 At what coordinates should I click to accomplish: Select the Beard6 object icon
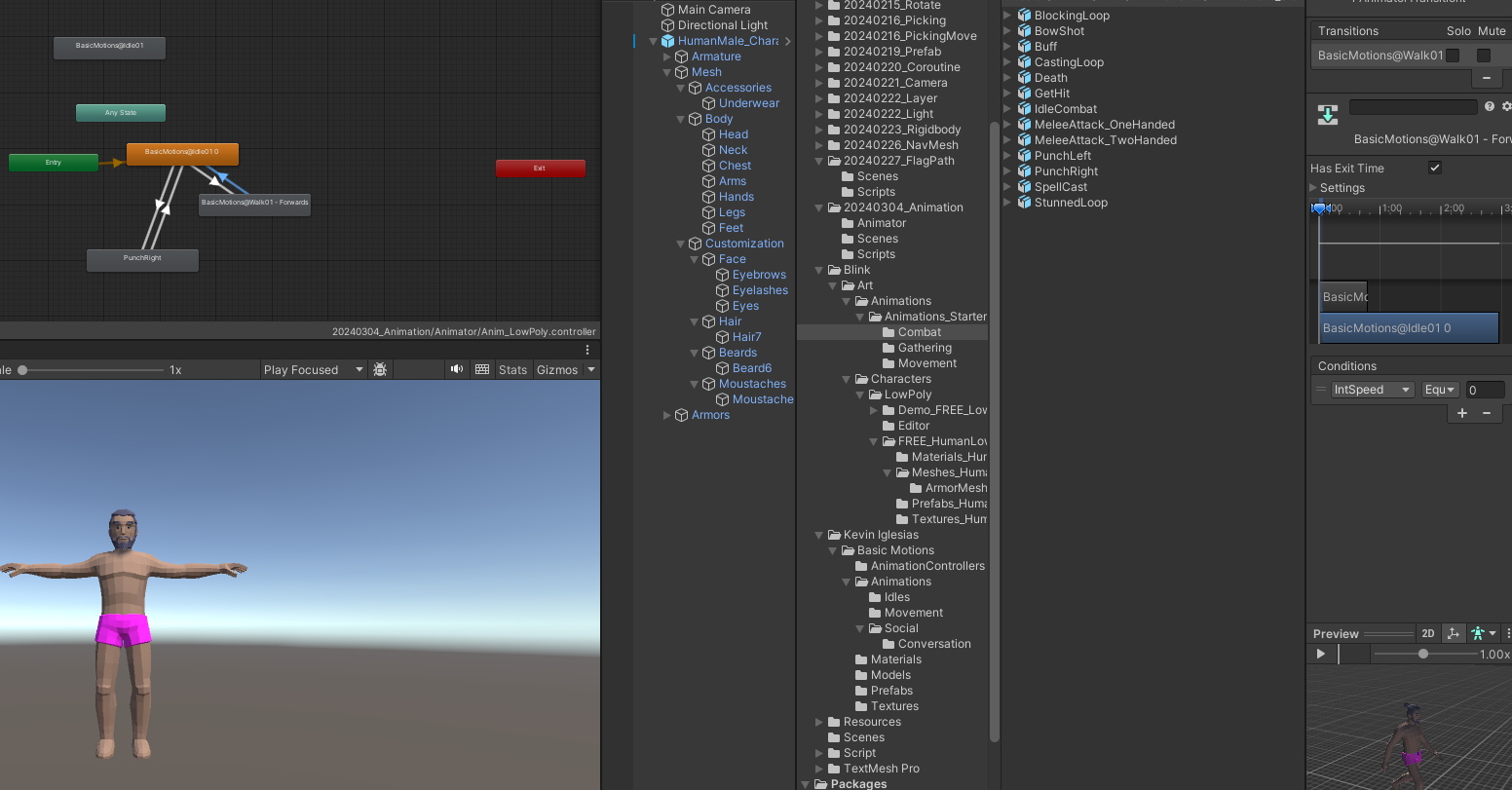tap(722, 368)
